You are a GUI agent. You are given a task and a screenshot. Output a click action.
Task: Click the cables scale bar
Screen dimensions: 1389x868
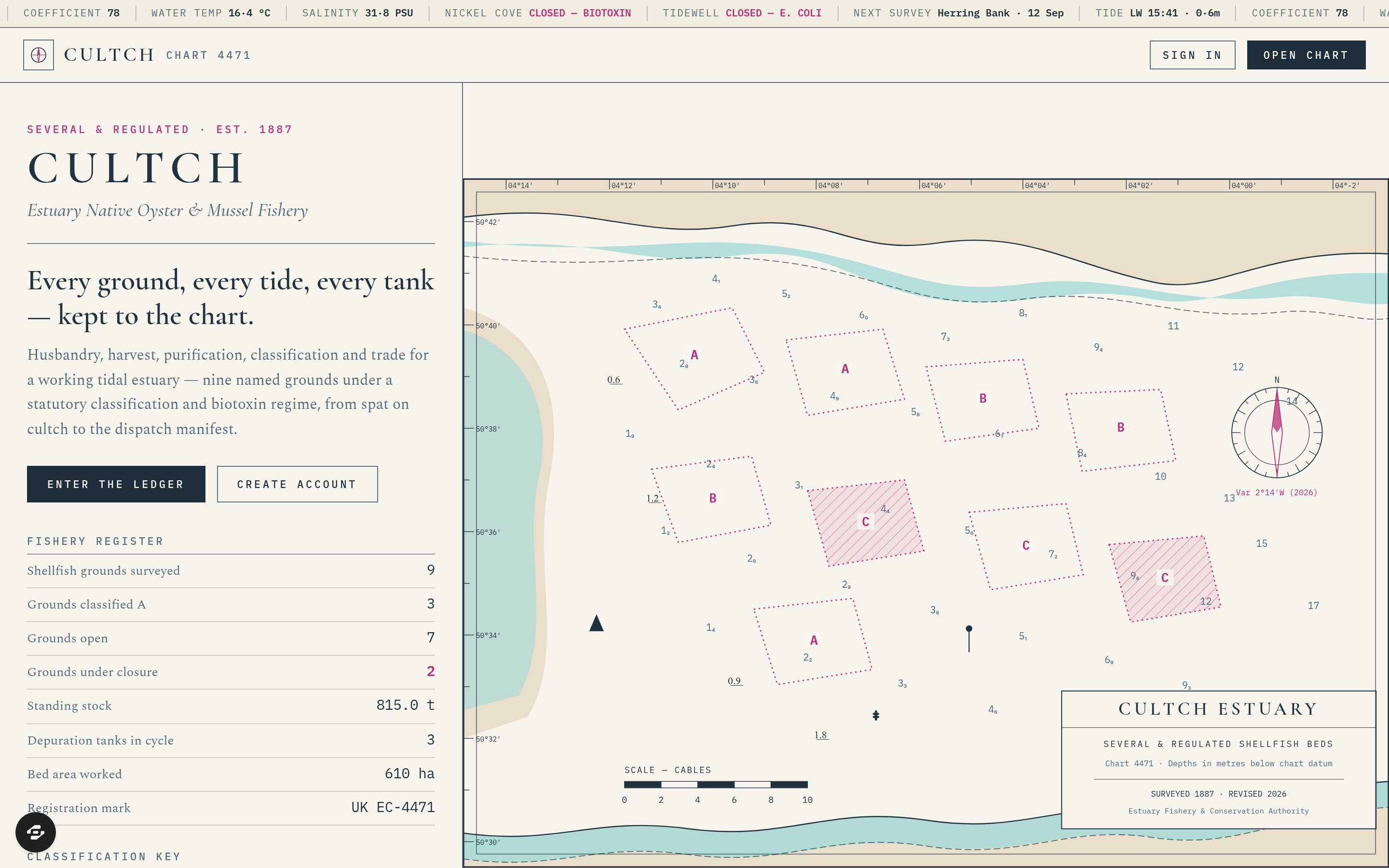pyautogui.click(x=716, y=784)
